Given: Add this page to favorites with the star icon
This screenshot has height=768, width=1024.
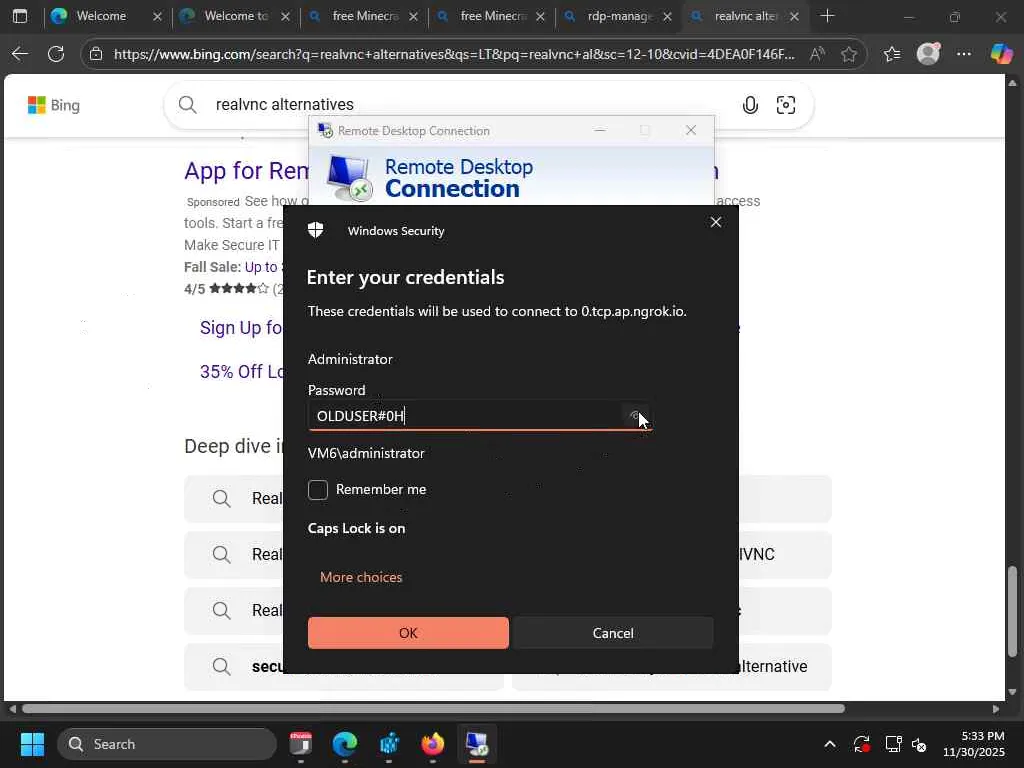Looking at the screenshot, I should (849, 54).
